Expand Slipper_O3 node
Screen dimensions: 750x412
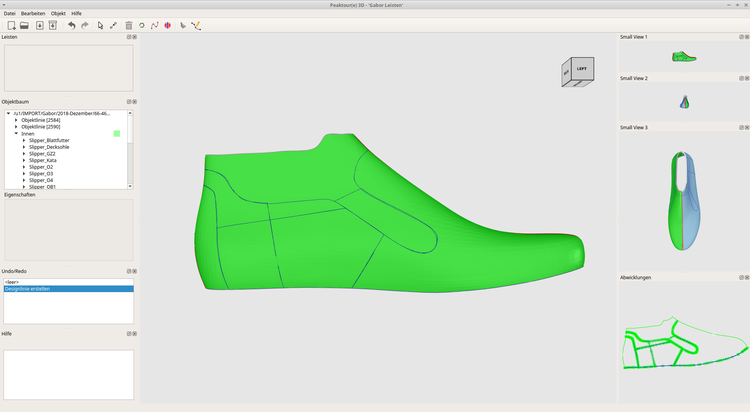pos(24,174)
